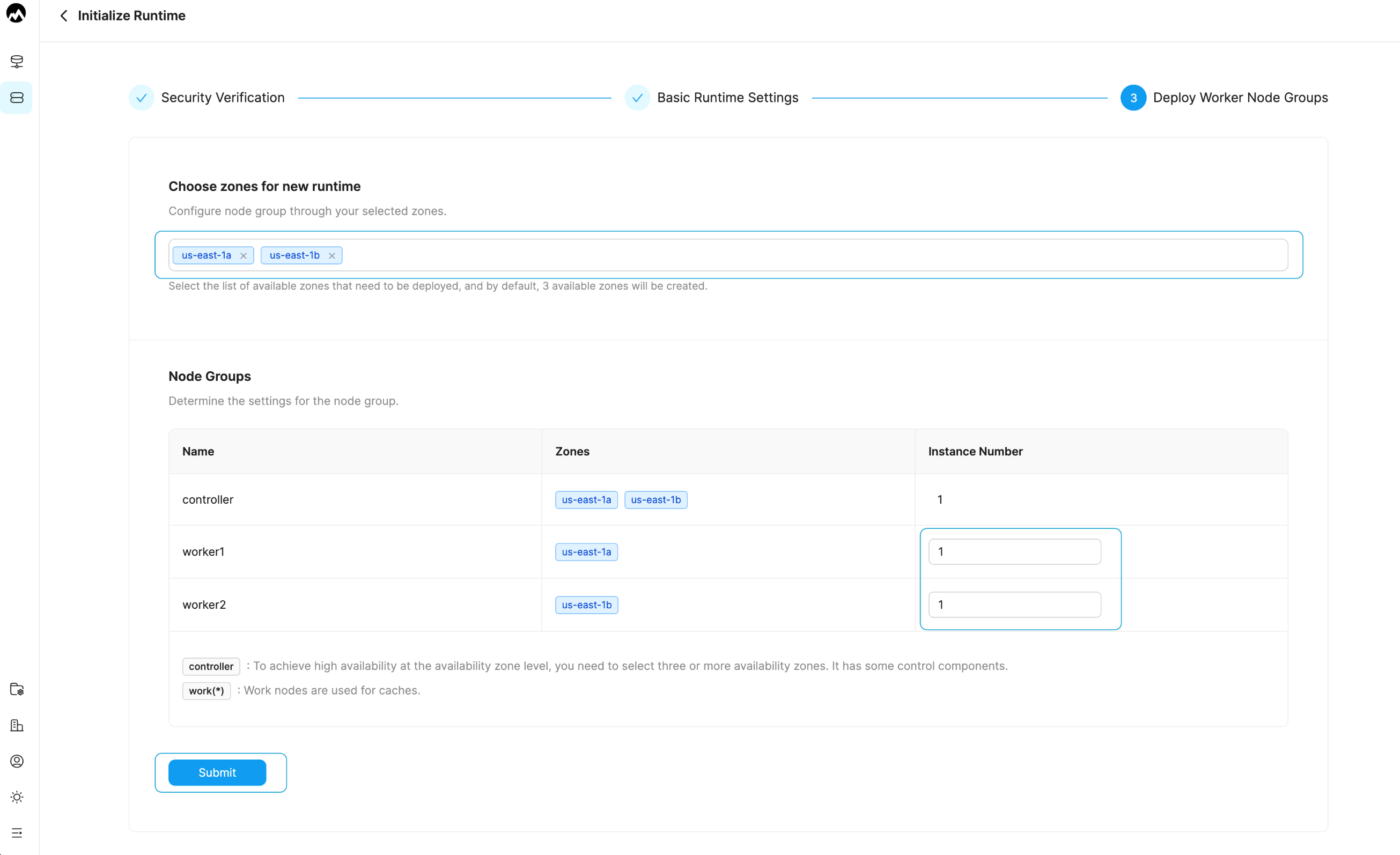Remove the us-east-1b zone tag
The height and width of the screenshot is (855, 1400).
click(332, 256)
